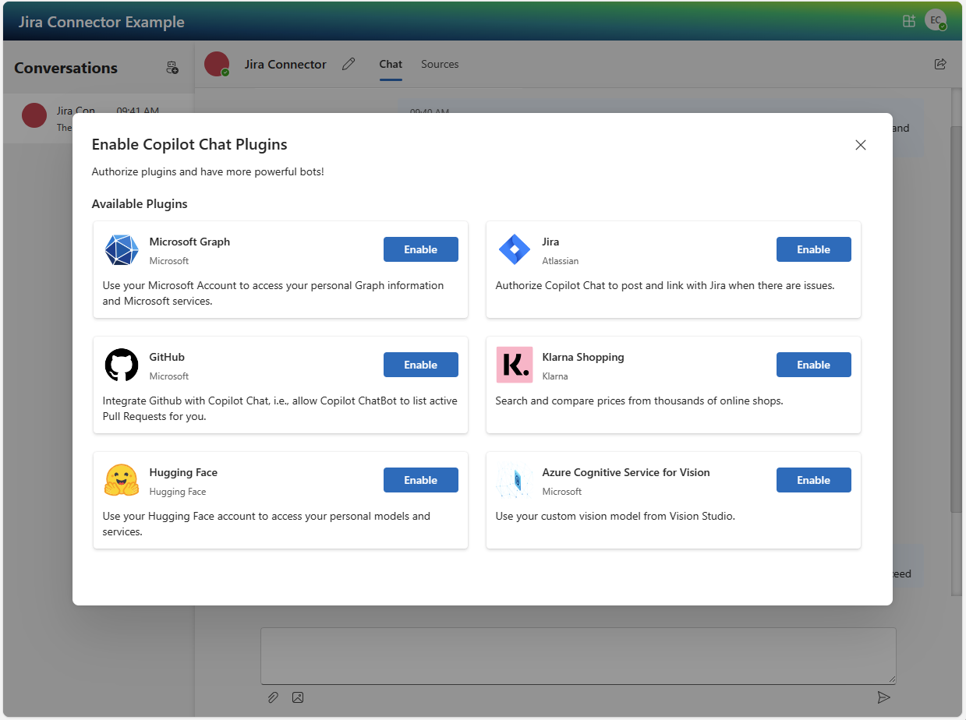Click the GitHub octocat logo
This screenshot has height=720, width=966.
click(121, 365)
